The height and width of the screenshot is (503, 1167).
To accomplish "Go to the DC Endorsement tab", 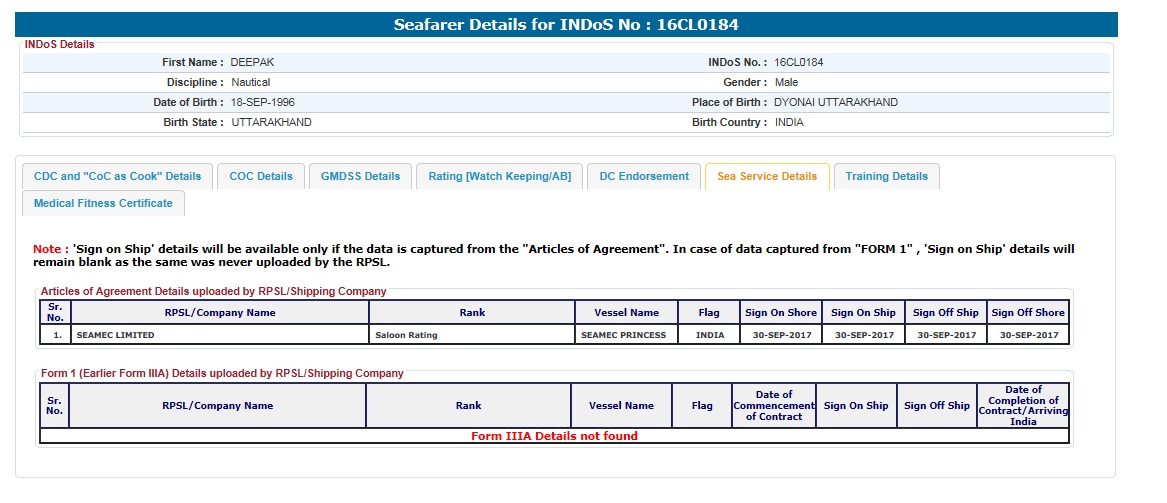I will [x=644, y=176].
